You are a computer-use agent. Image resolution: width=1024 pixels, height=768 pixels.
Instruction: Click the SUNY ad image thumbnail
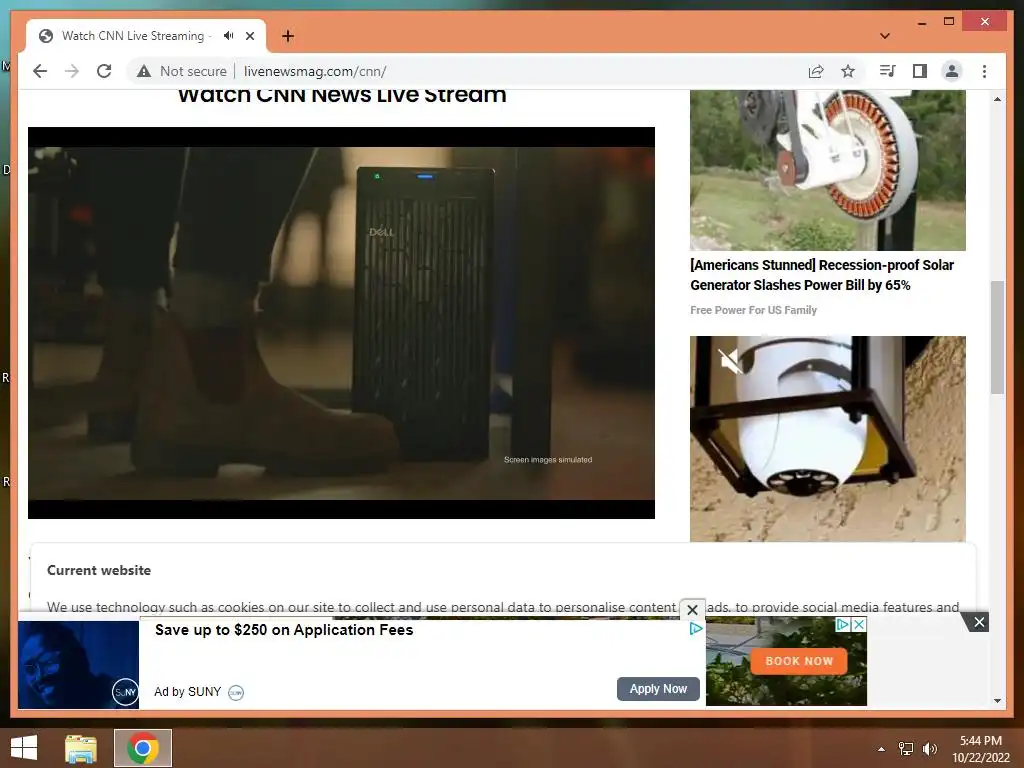[78, 665]
